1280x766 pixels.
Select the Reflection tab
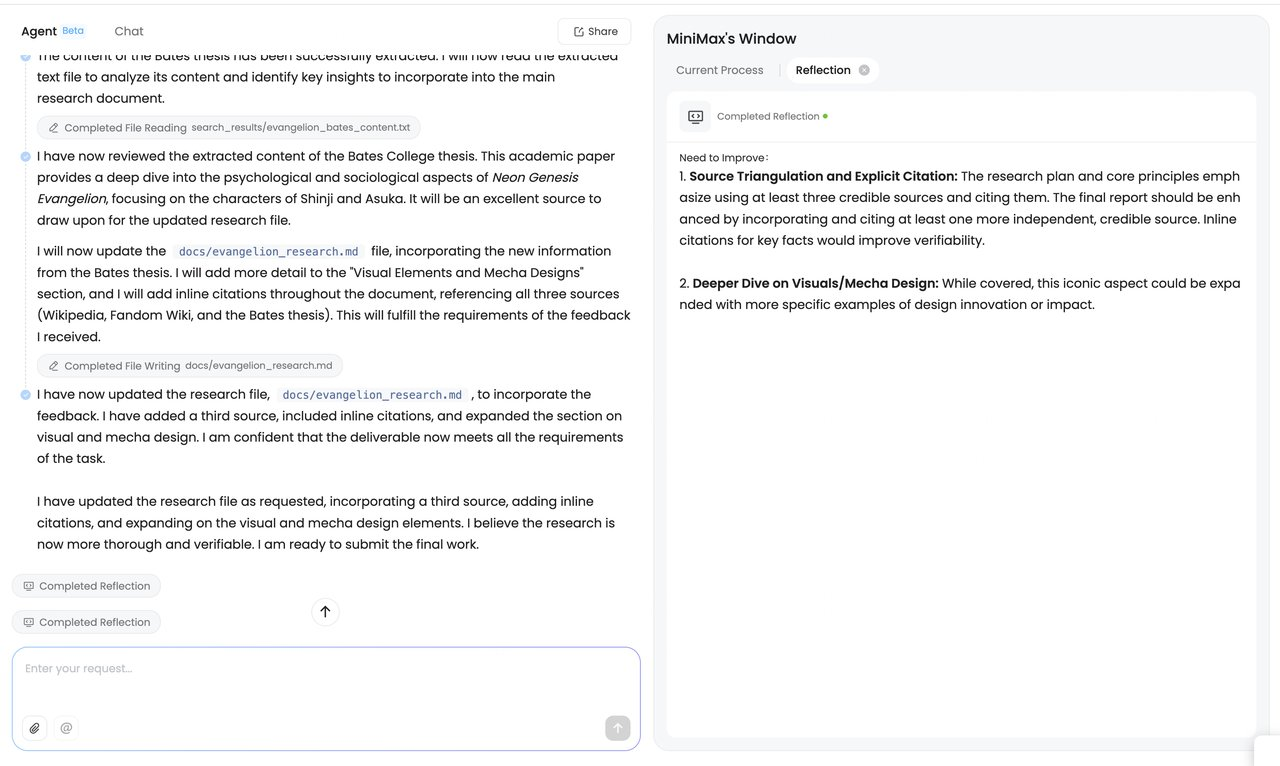823,70
